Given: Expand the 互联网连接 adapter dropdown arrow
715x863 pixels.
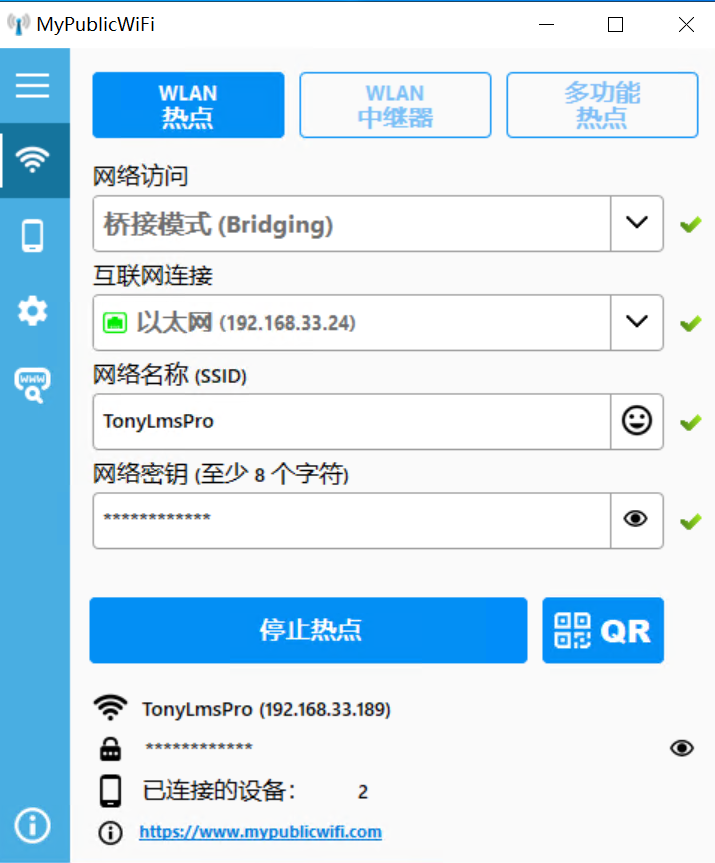Looking at the screenshot, I should pyautogui.click(x=637, y=322).
